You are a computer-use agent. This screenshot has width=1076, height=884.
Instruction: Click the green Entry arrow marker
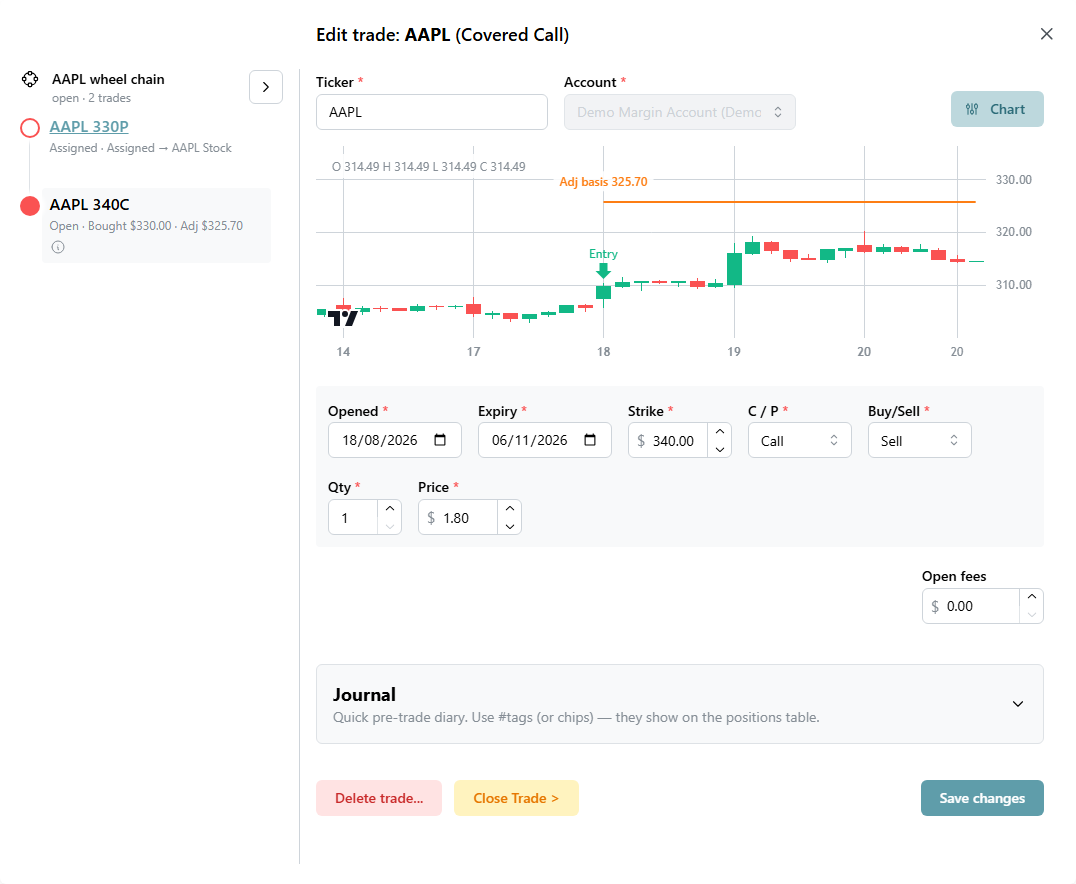point(603,270)
